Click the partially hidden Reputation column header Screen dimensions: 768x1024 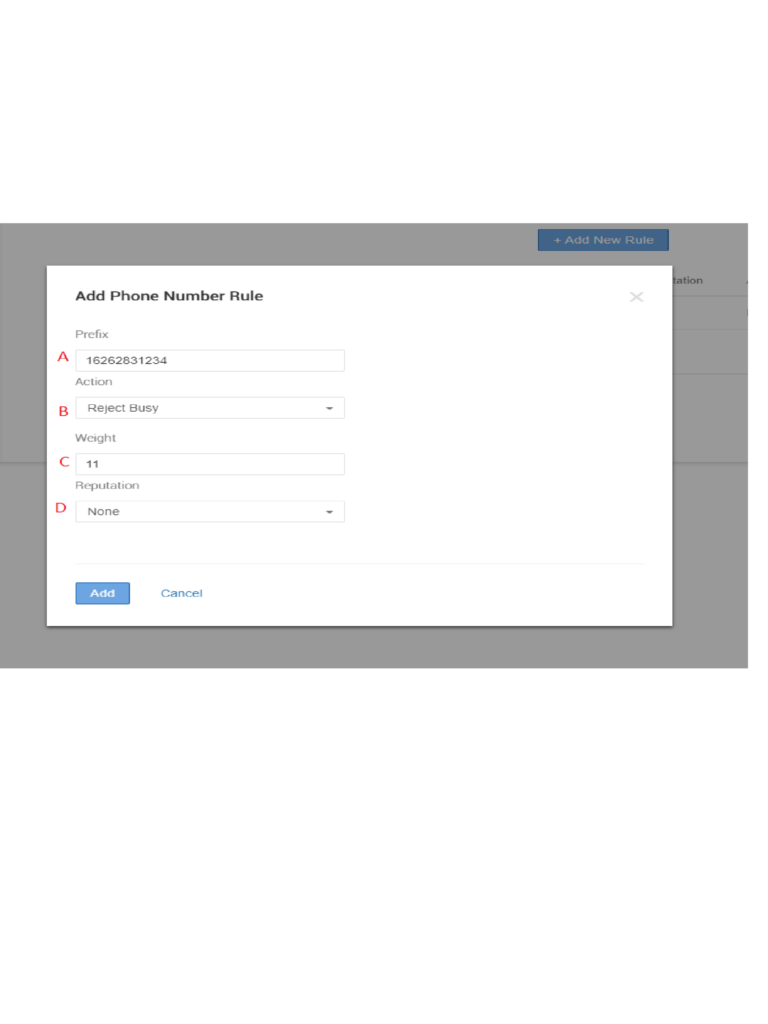[688, 281]
